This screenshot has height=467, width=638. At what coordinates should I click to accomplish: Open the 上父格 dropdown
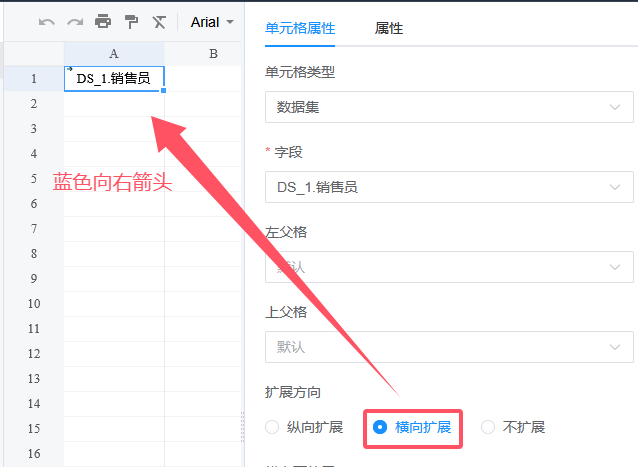pyautogui.click(x=449, y=347)
